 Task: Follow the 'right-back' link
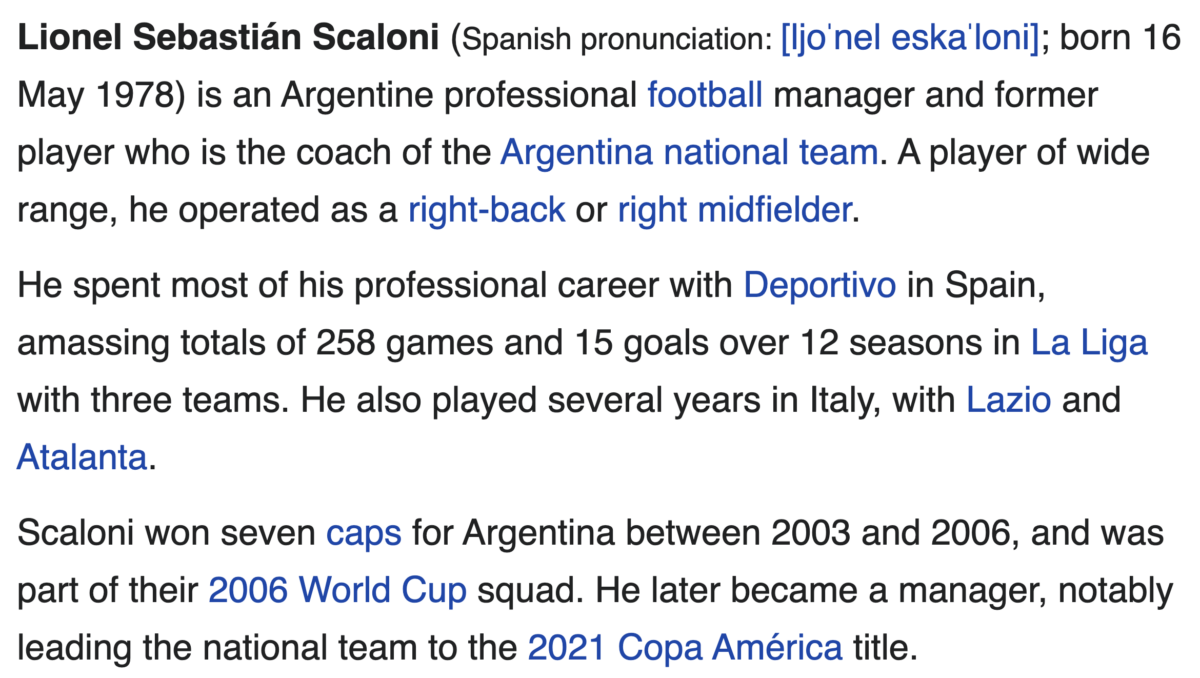click(x=487, y=210)
